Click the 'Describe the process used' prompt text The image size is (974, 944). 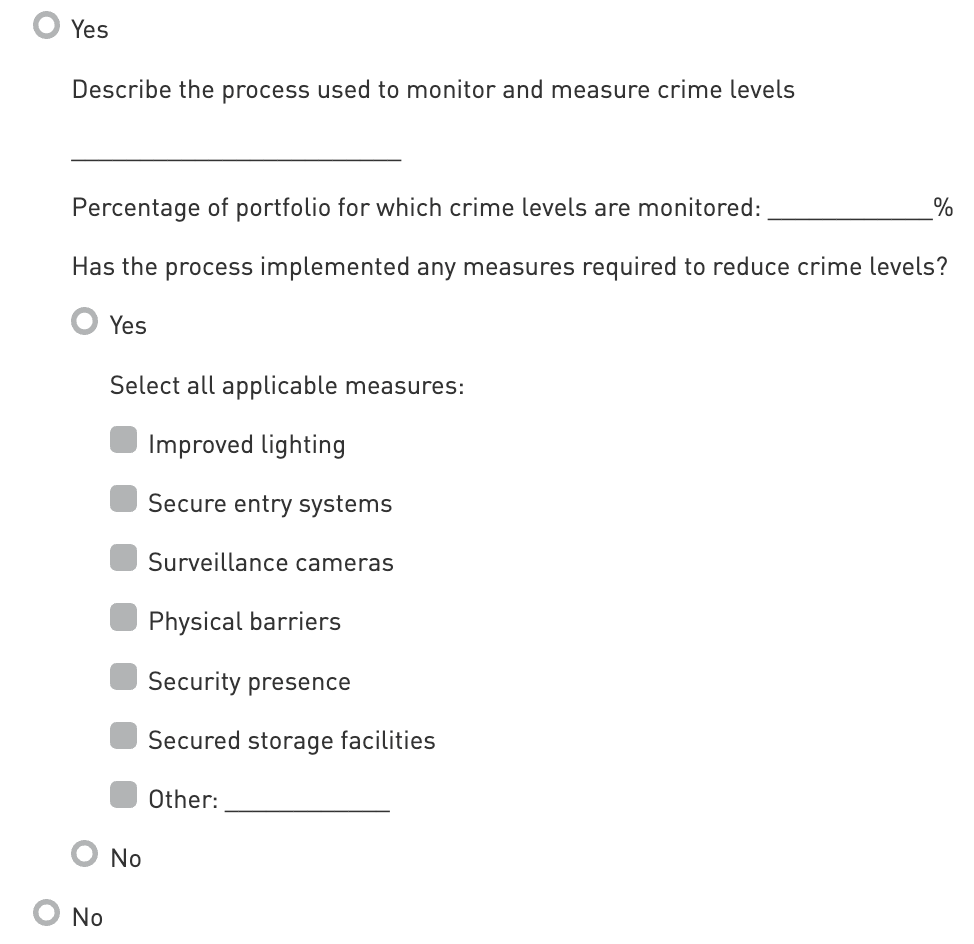point(433,90)
